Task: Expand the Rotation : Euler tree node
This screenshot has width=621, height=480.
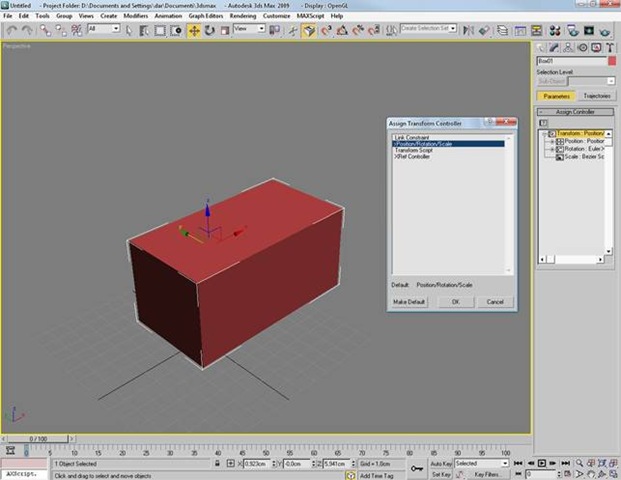Action: pos(550,149)
